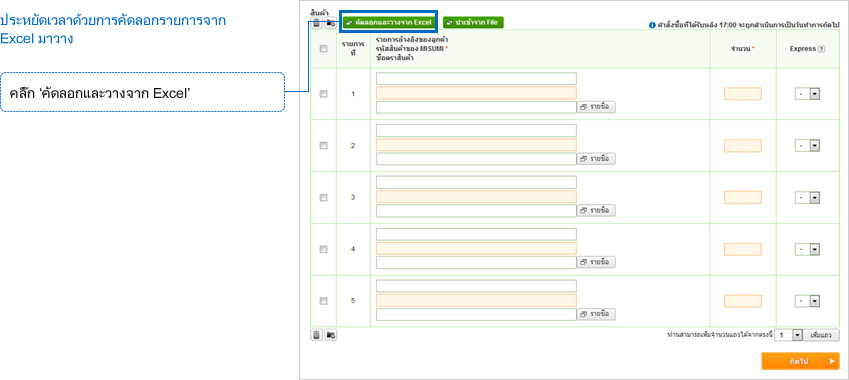Click the 'รายชื่อ' button in row 2
This screenshot has height=380, width=849.
pos(596,159)
